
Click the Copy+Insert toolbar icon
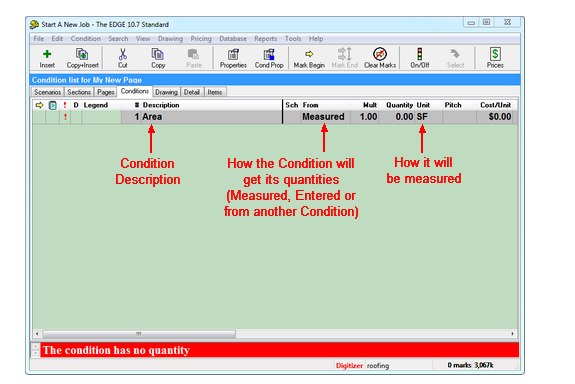[x=82, y=54]
